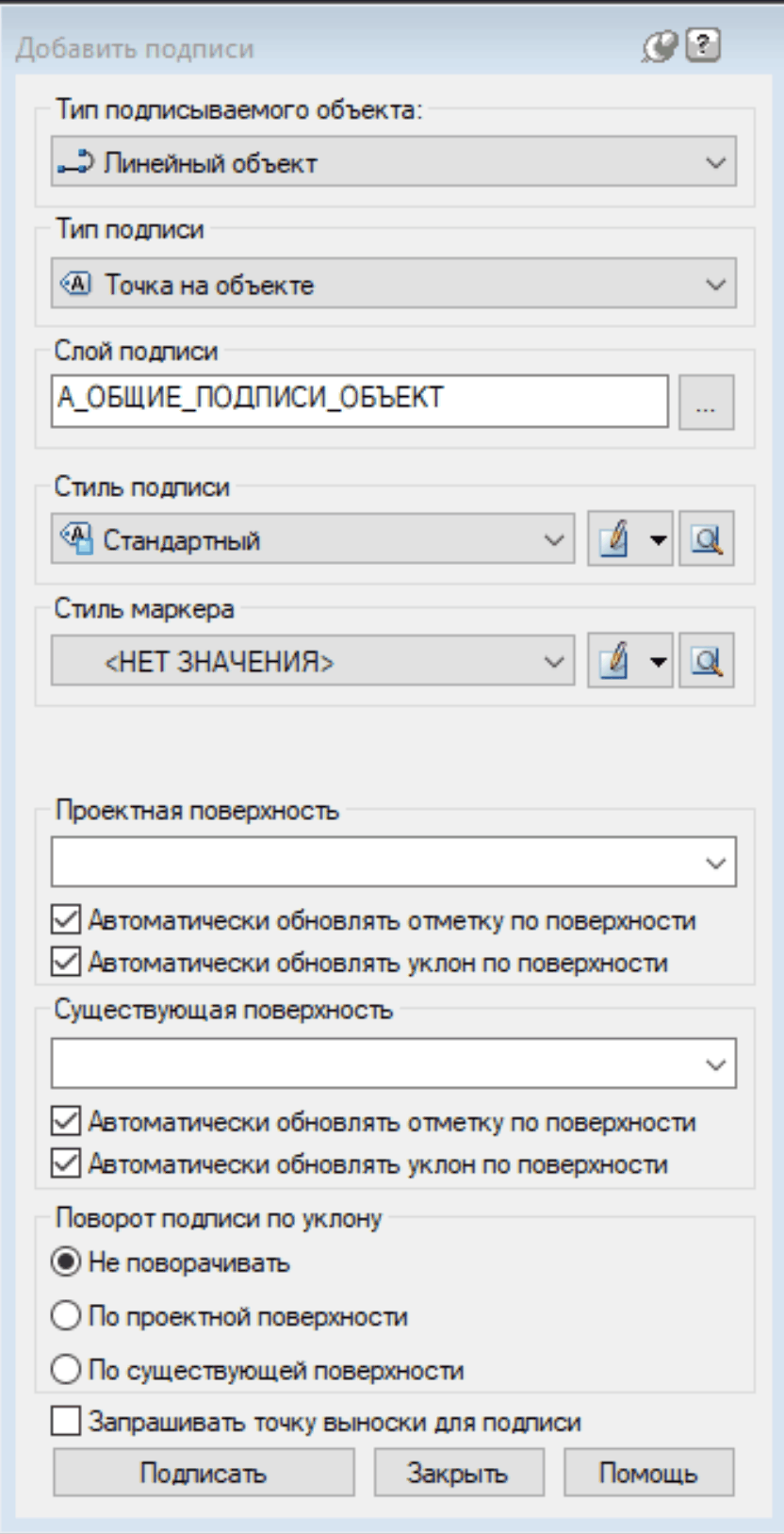This screenshot has width=784, height=1534.
Task: Click magnifier pick icon for Стиль маркера
Action: 707,661
